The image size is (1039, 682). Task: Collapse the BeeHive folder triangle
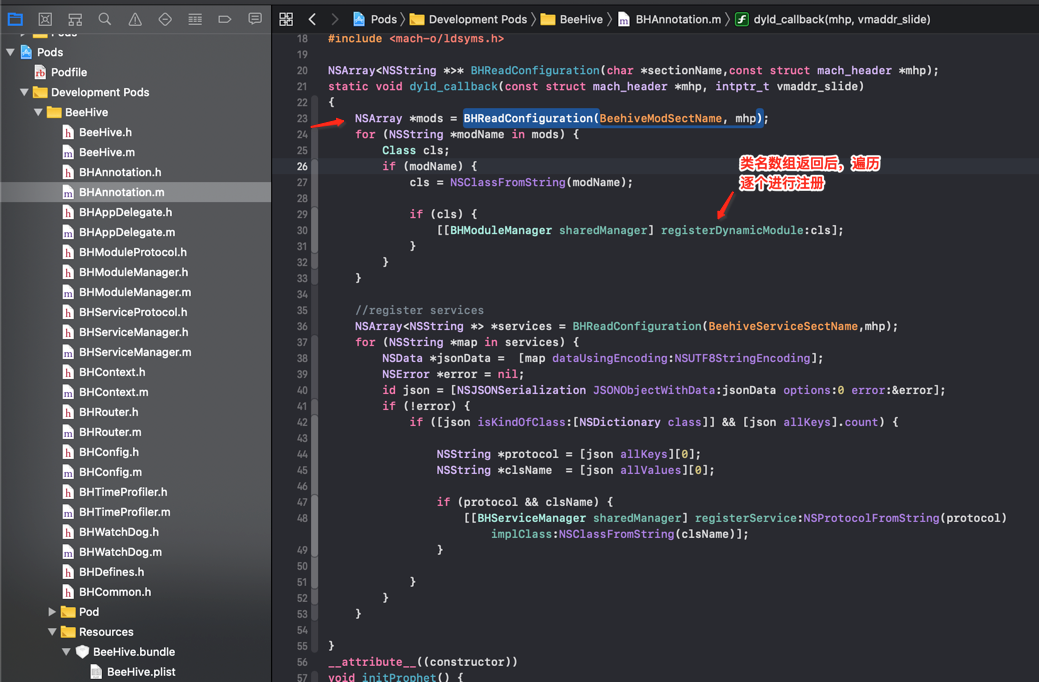tap(38, 112)
